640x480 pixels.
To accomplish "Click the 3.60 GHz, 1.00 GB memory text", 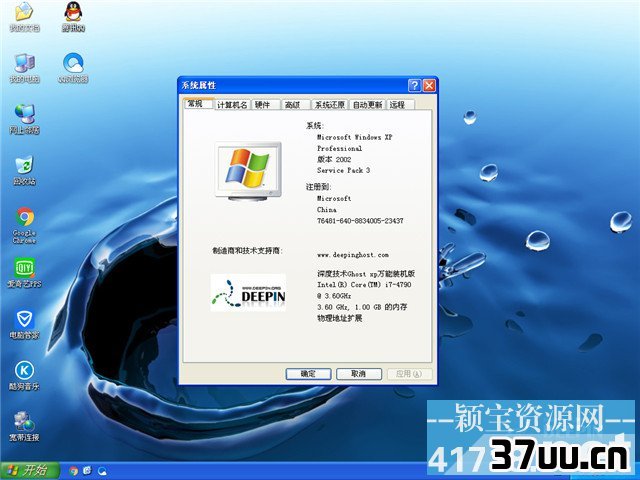I will (x=362, y=307).
